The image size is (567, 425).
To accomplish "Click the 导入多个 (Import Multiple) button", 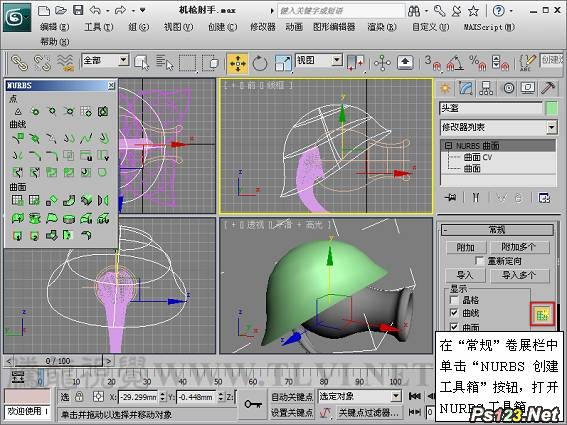I will point(520,275).
